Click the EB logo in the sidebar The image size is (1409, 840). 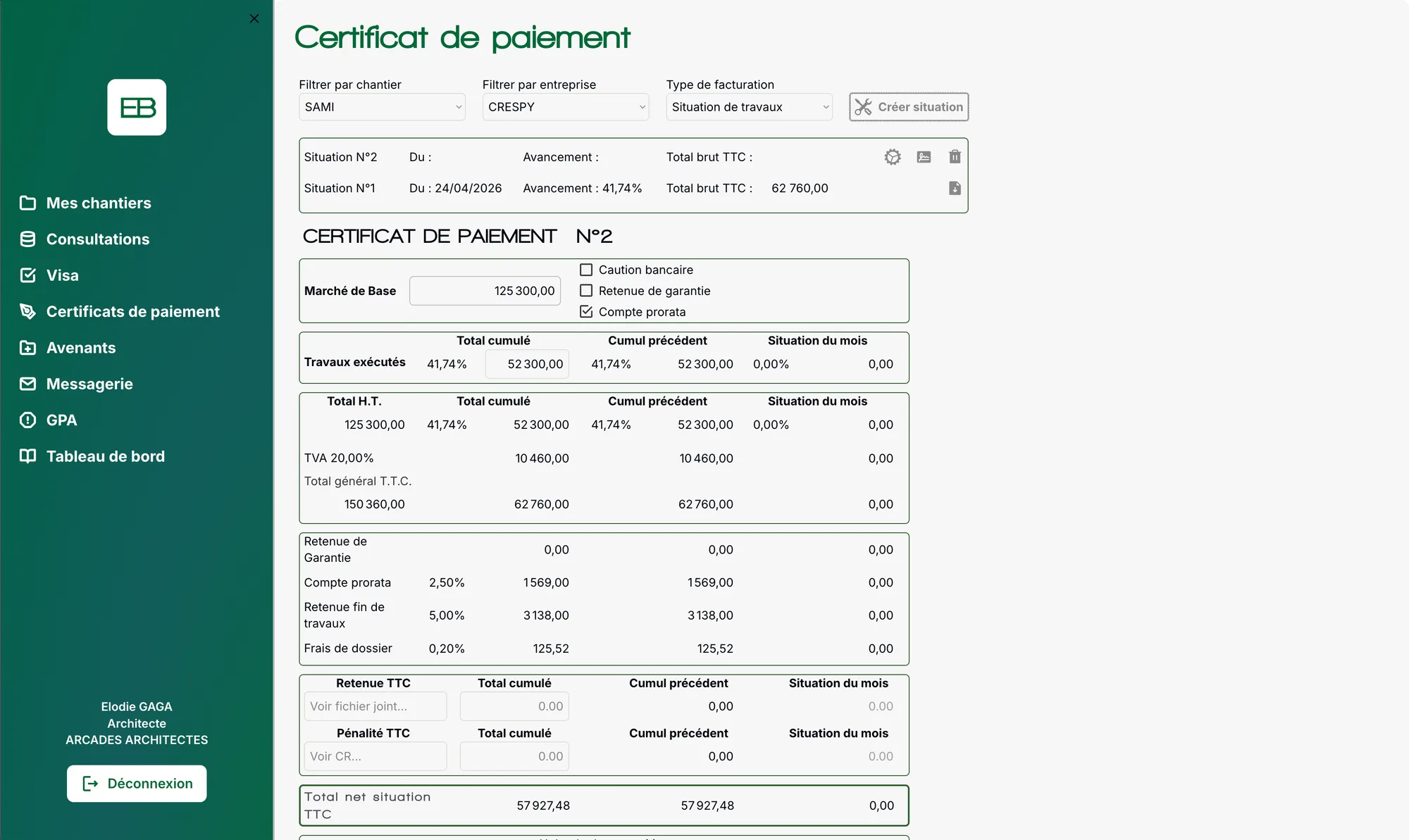coord(137,107)
